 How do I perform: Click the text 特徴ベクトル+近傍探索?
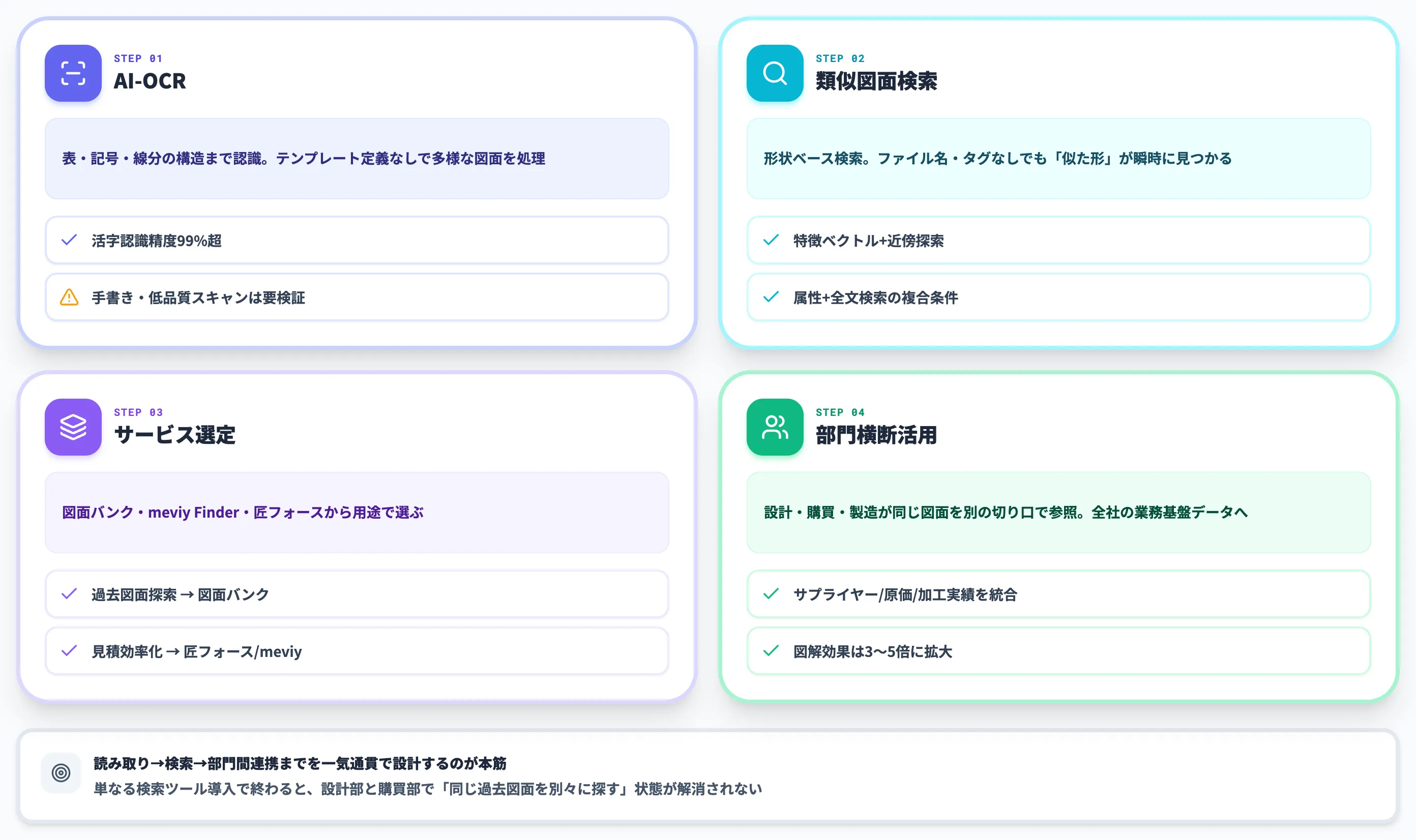[869, 241]
